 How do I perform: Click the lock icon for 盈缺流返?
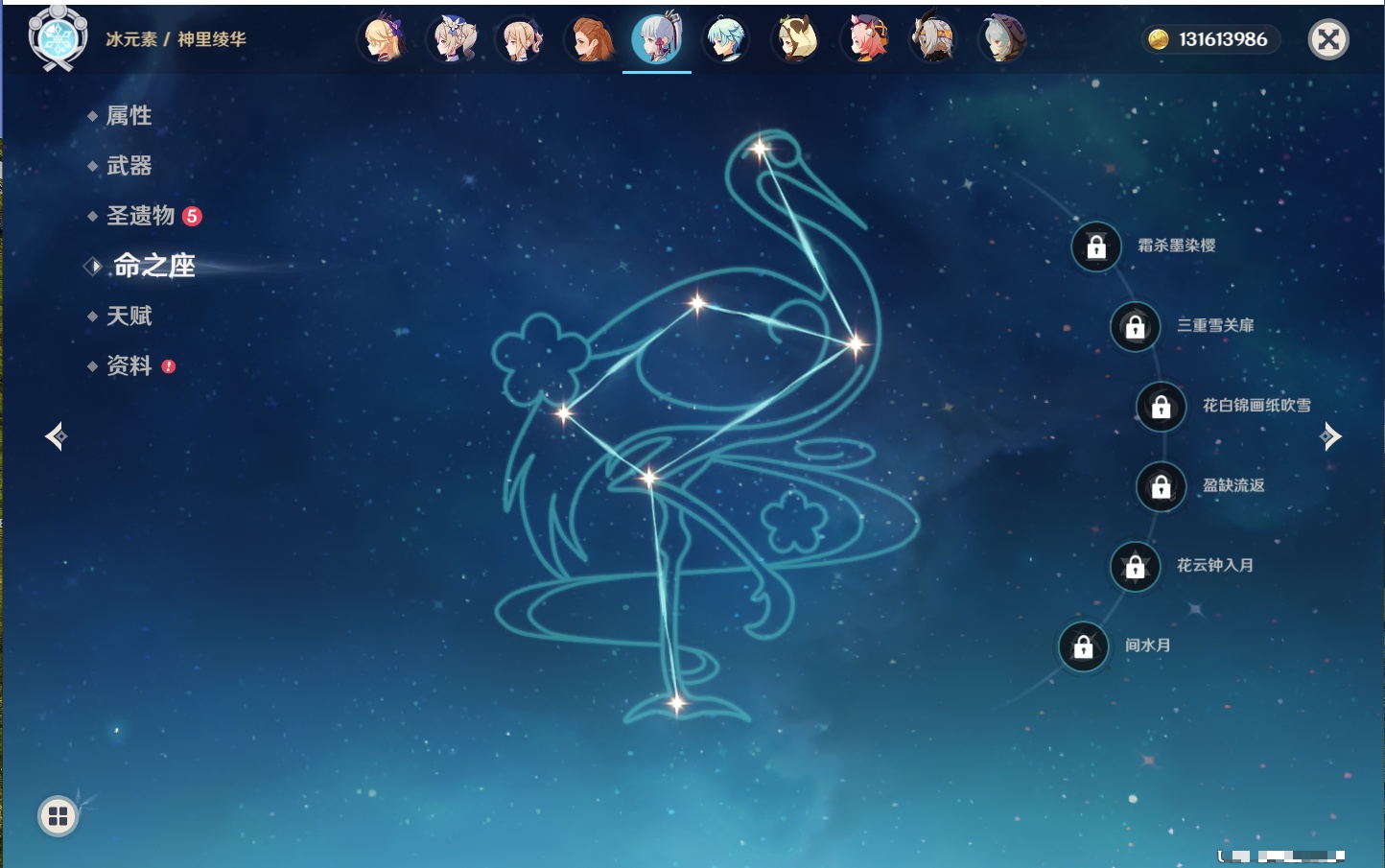(1161, 486)
